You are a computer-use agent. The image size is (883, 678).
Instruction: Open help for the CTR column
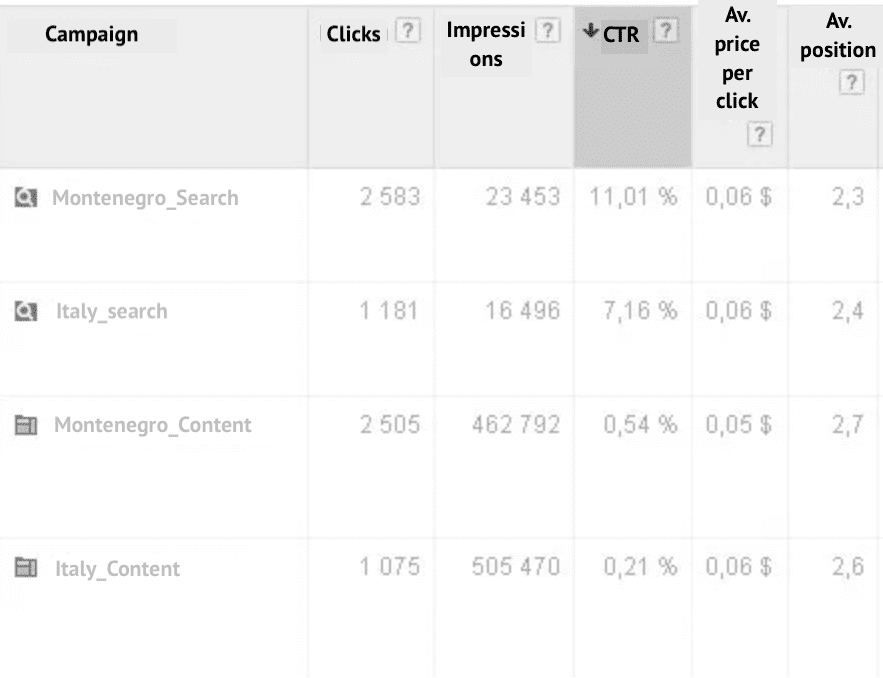tap(666, 30)
